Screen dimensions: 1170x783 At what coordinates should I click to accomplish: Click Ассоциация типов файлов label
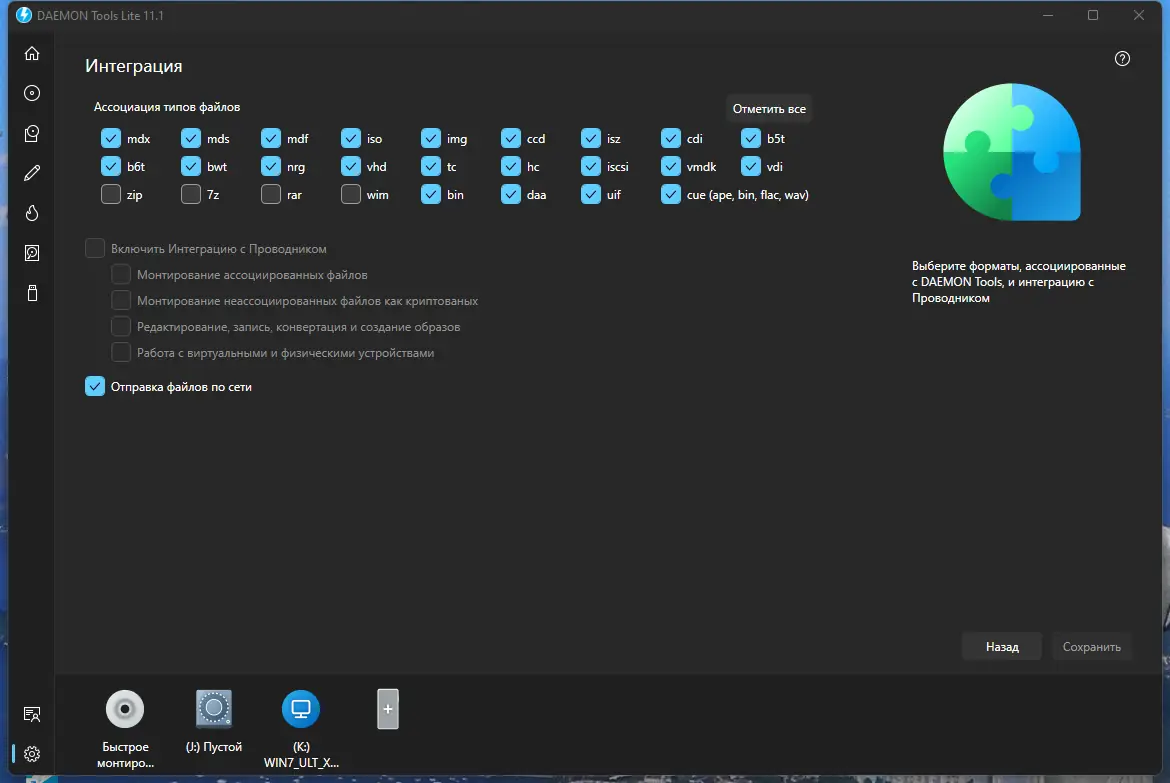click(x=166, y=107)
